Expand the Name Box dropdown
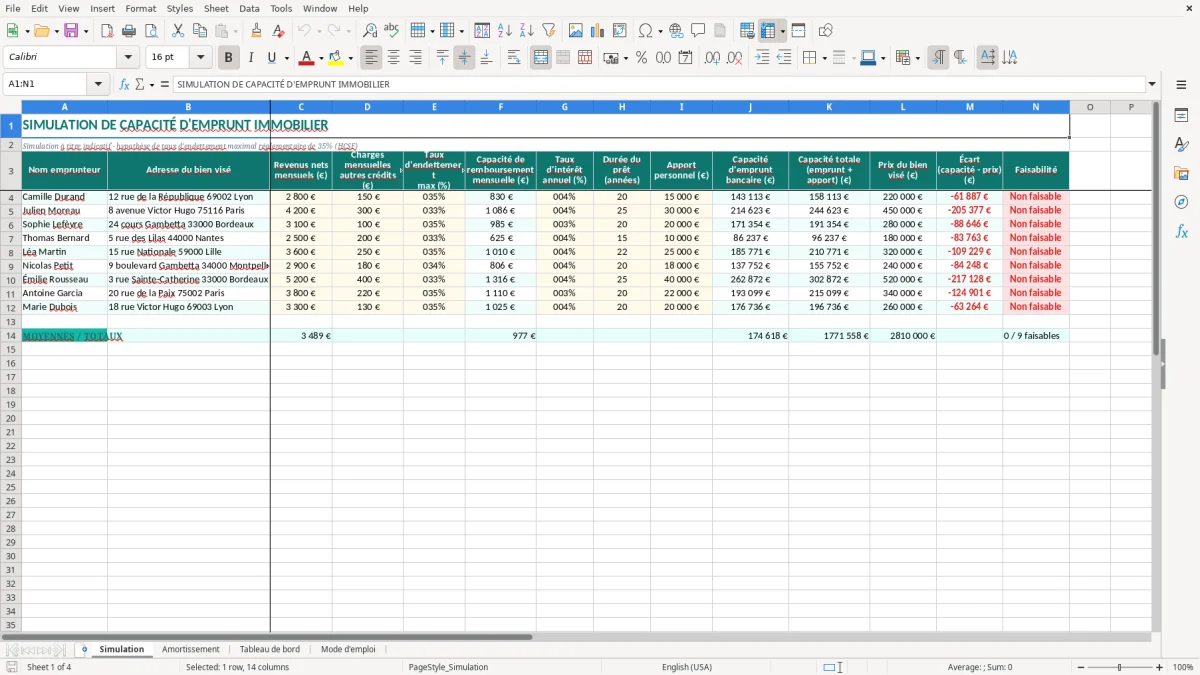 [99, 84]
